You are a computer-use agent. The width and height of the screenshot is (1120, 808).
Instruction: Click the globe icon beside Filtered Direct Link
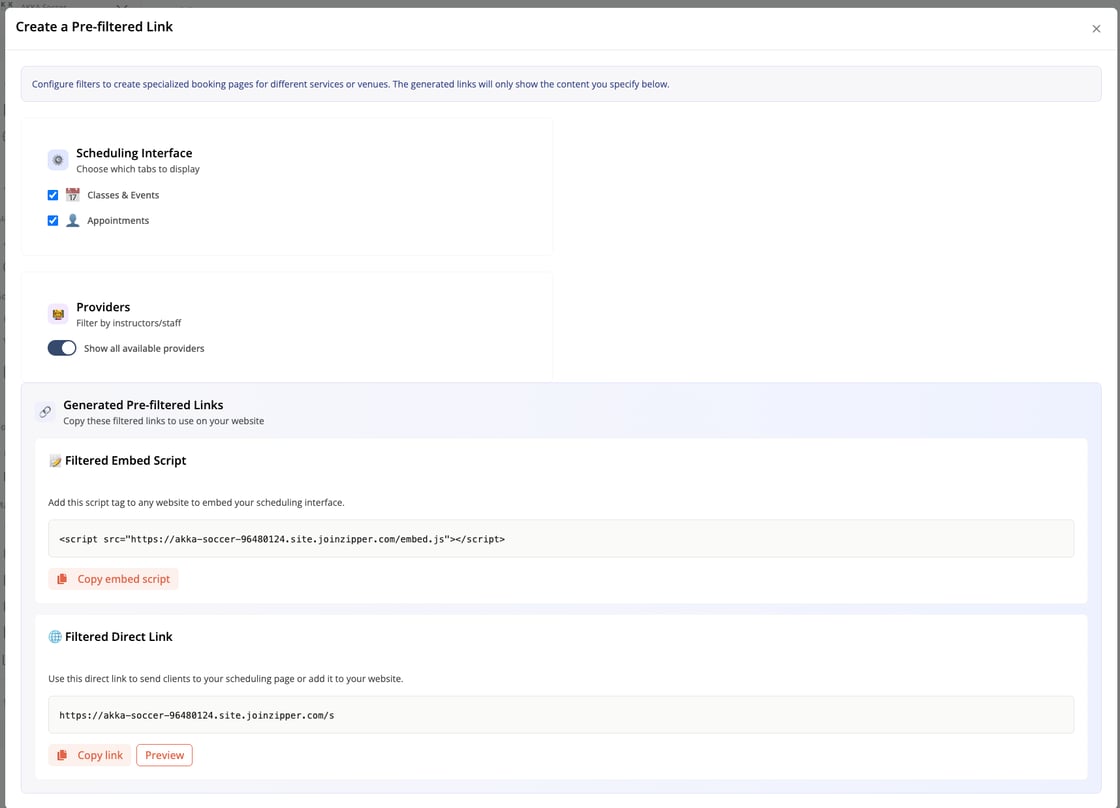tap(53, 636)
